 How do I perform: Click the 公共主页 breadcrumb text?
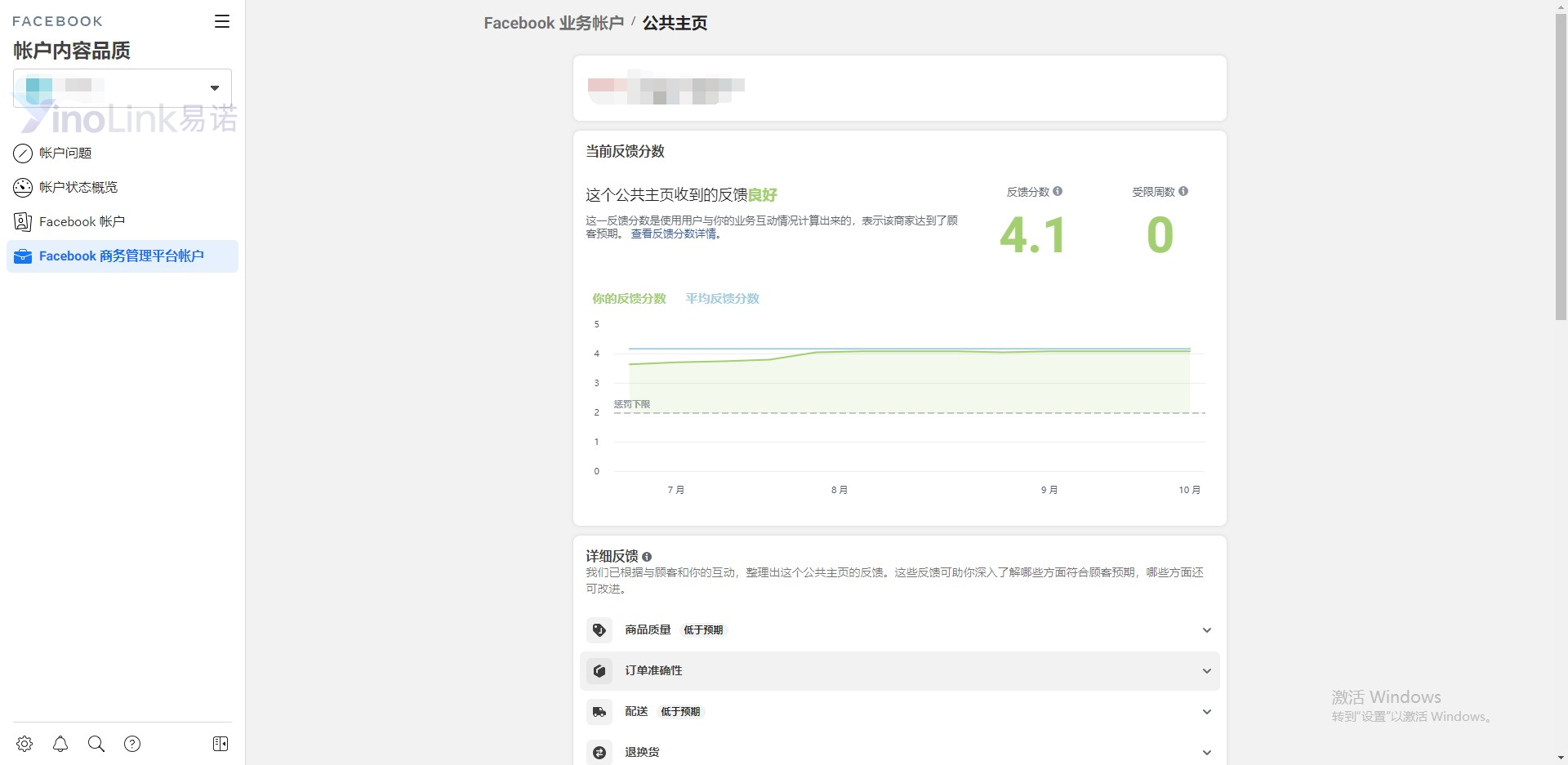675,23
